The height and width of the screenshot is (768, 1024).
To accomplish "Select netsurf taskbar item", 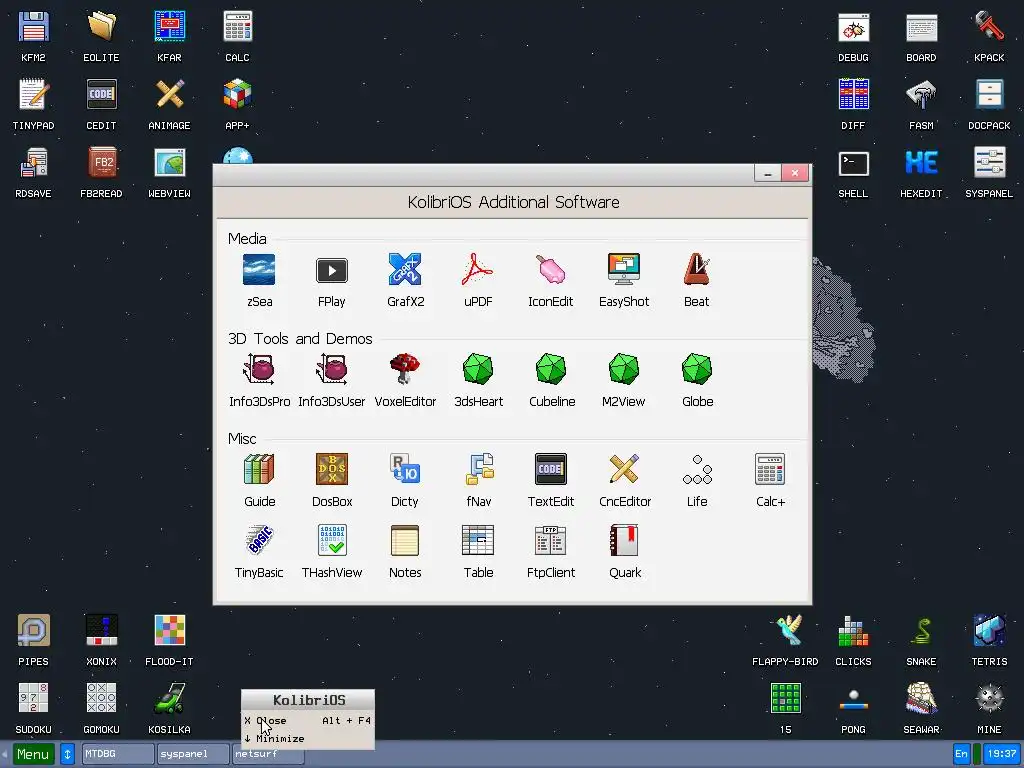I will tap(268, 756).
